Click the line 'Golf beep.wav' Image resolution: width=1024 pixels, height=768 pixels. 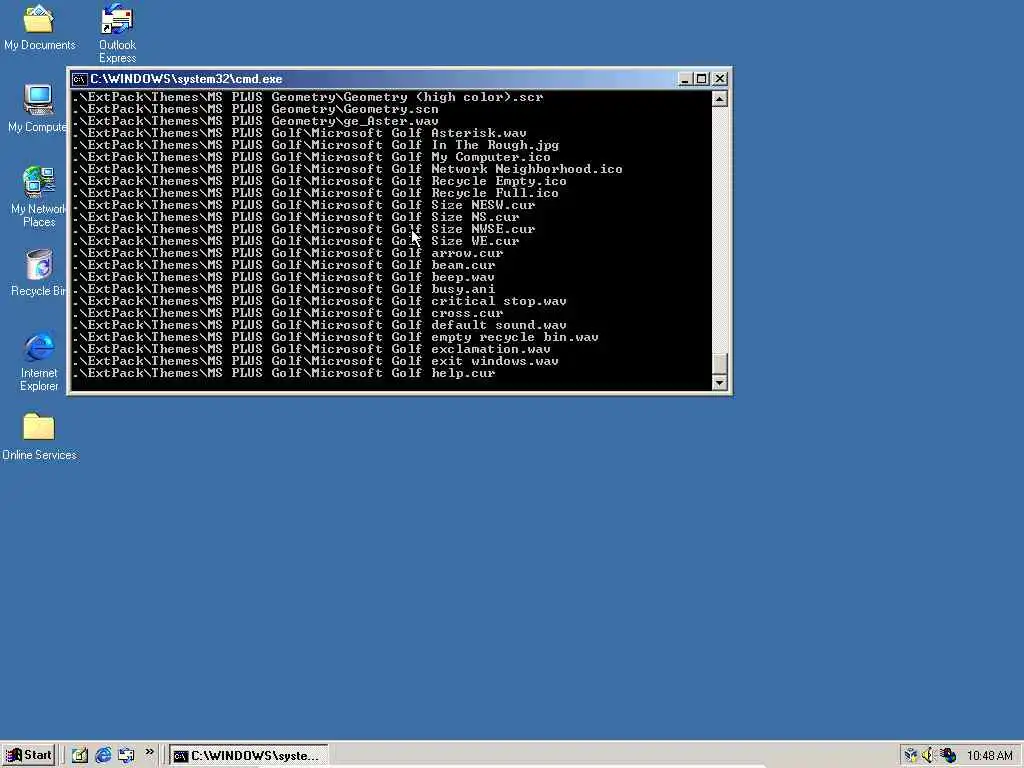[283, 278]
